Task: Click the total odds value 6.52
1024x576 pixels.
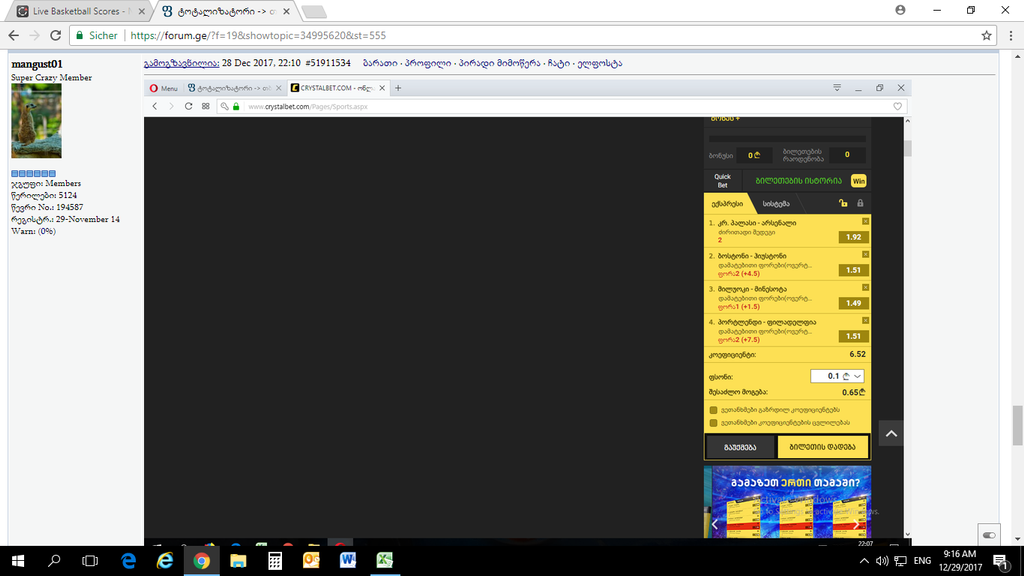Action: point(857,354)
